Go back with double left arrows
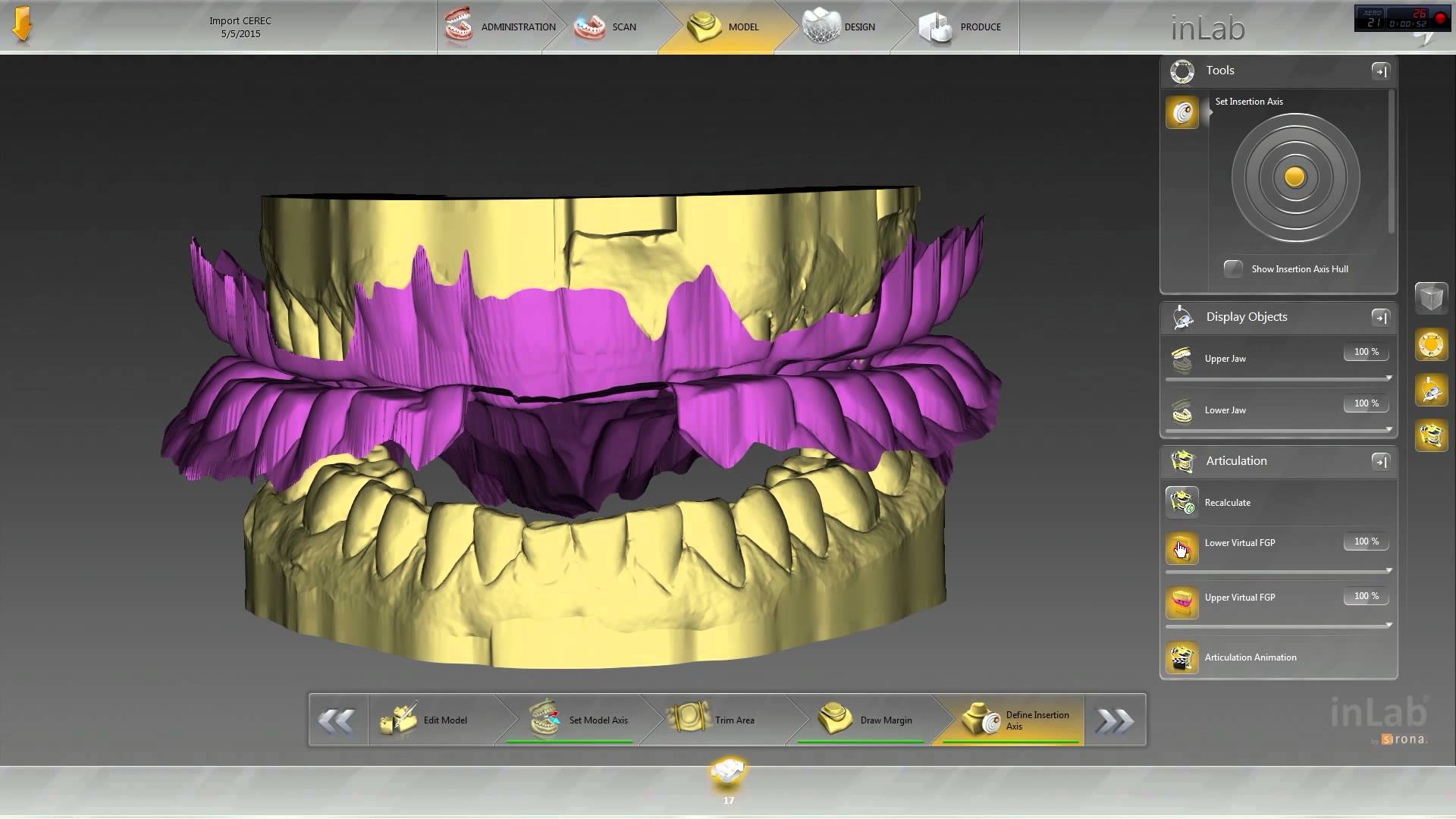 coord(337,720)
